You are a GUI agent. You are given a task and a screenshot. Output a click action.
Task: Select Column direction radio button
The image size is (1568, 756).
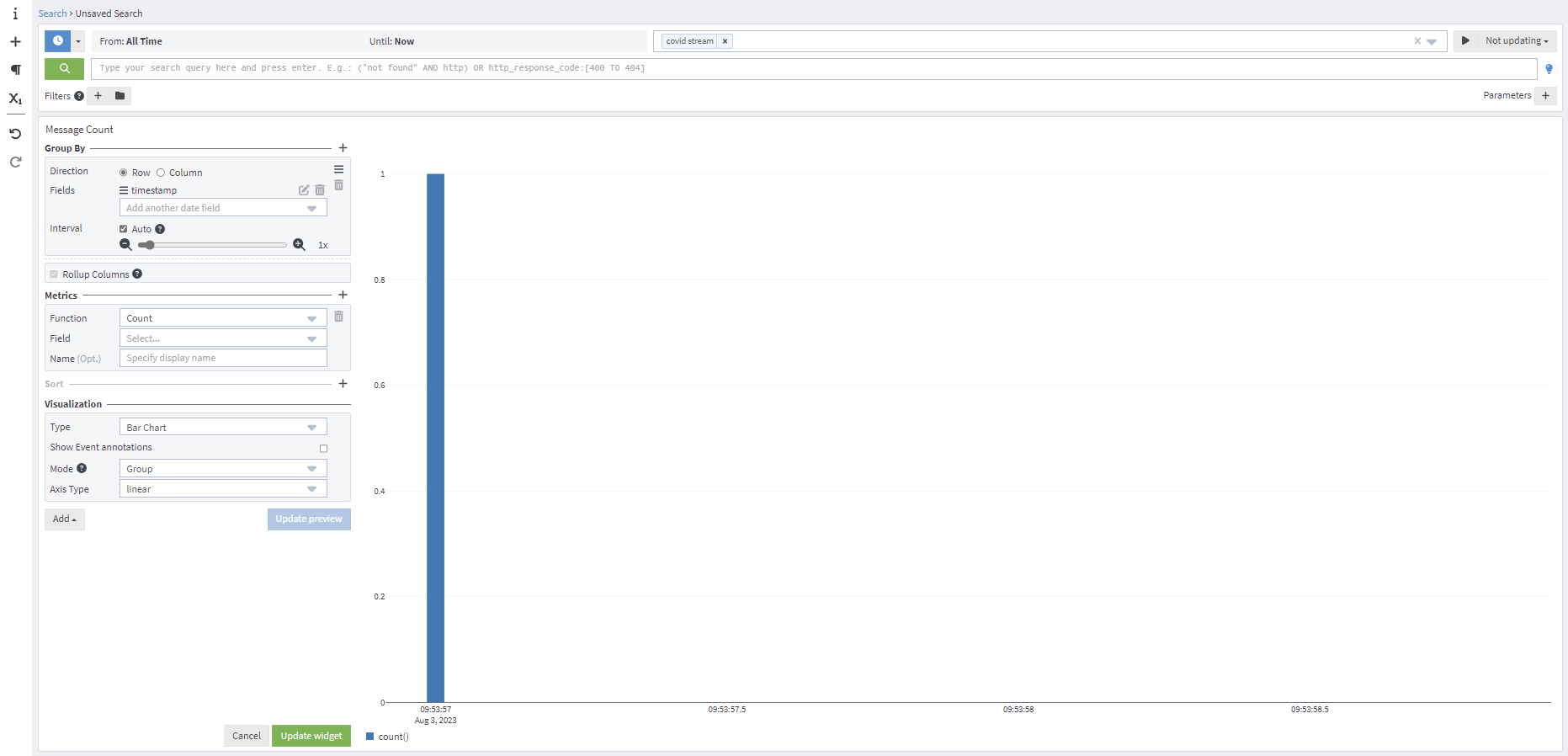(x=161, y=173)
